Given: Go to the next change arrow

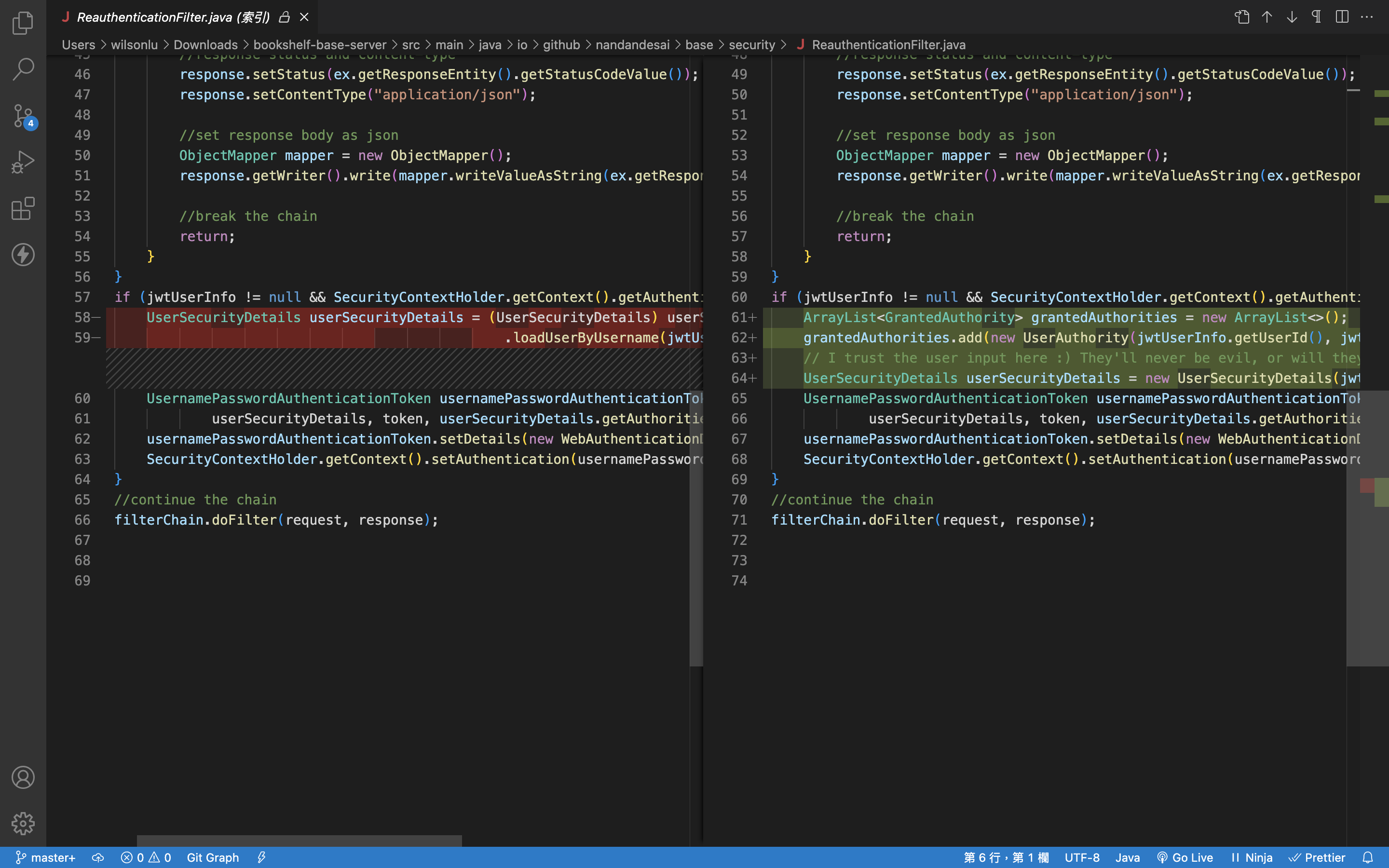Looking at the screenshot, I should [x=1292, y=17].
